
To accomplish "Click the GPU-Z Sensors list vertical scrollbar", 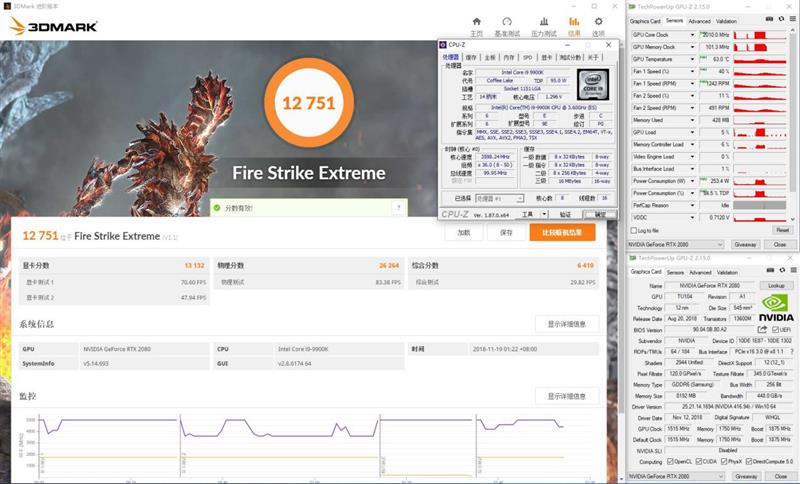I will tap(792, 125).
